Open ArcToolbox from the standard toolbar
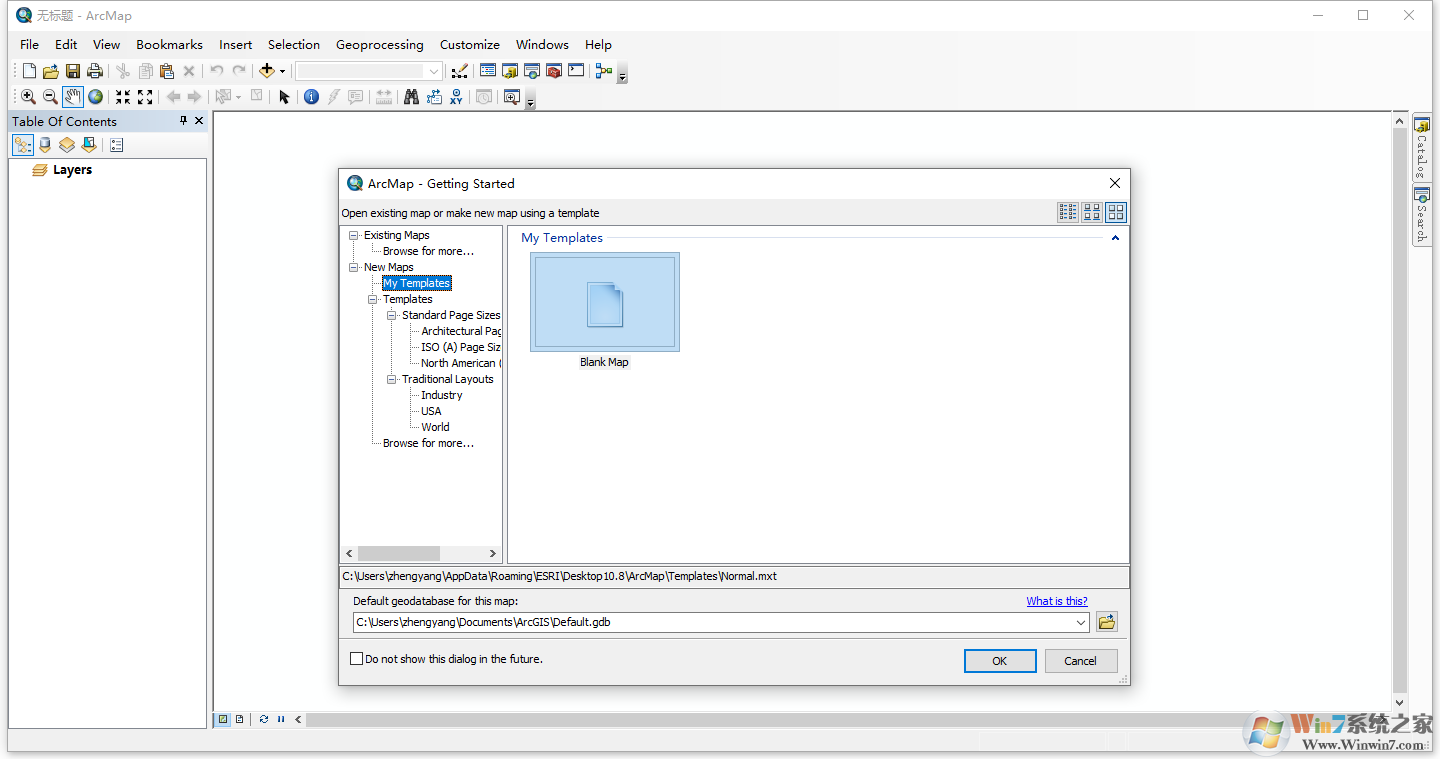The image size is (1440, 759). click(553, 71)
